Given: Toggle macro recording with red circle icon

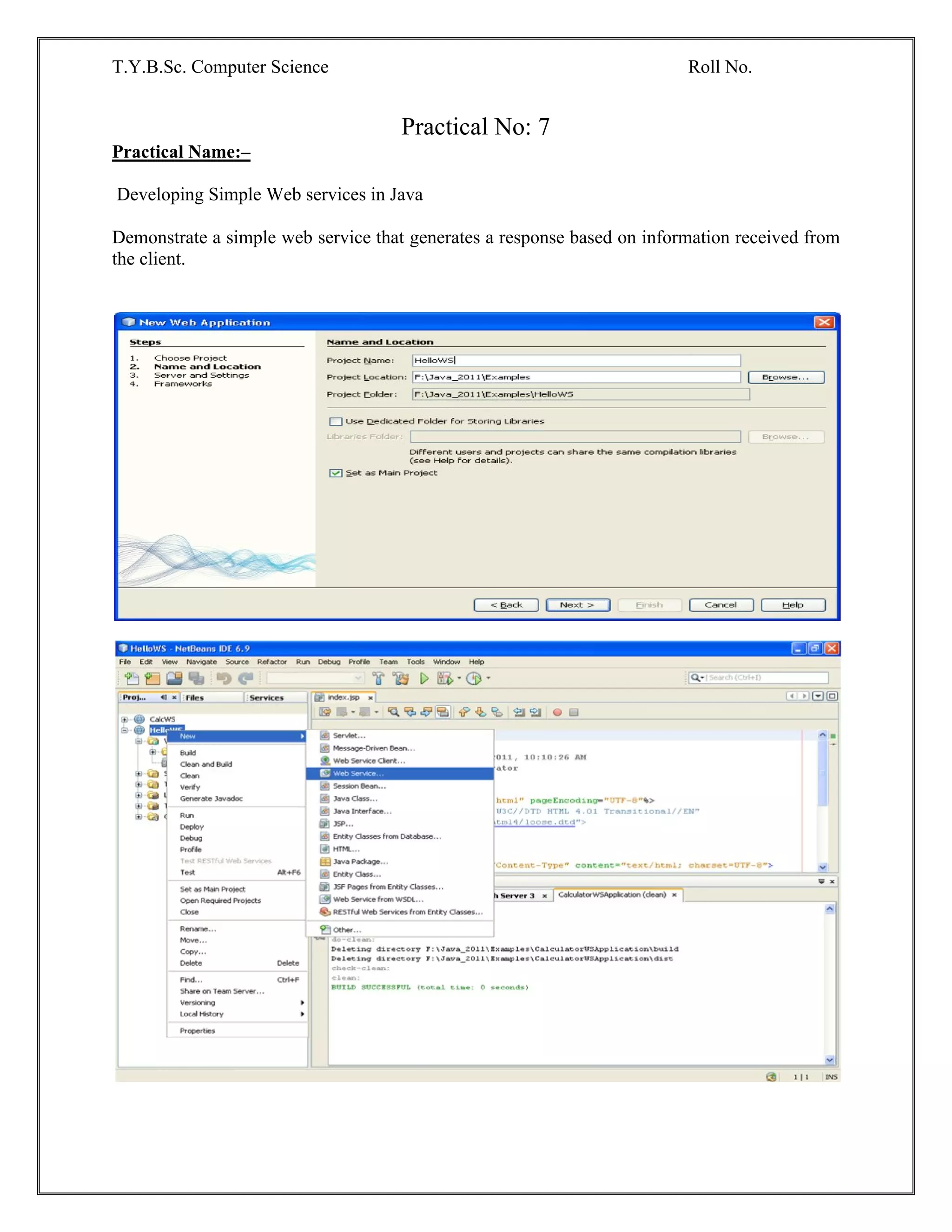Looking at the screenshot, I should pyautogui.click(x=557, y=712).
